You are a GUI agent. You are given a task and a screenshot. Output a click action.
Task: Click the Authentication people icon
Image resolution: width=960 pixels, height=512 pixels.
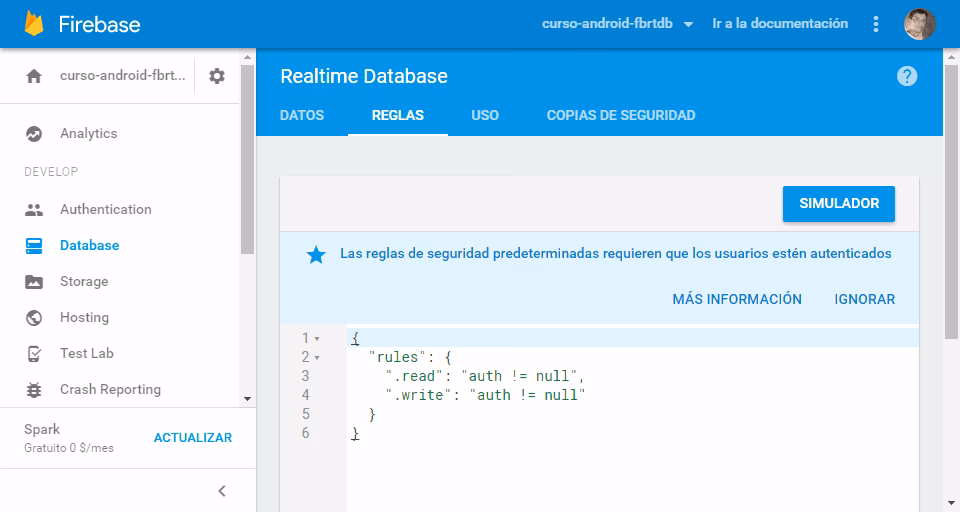click(34, 209)
